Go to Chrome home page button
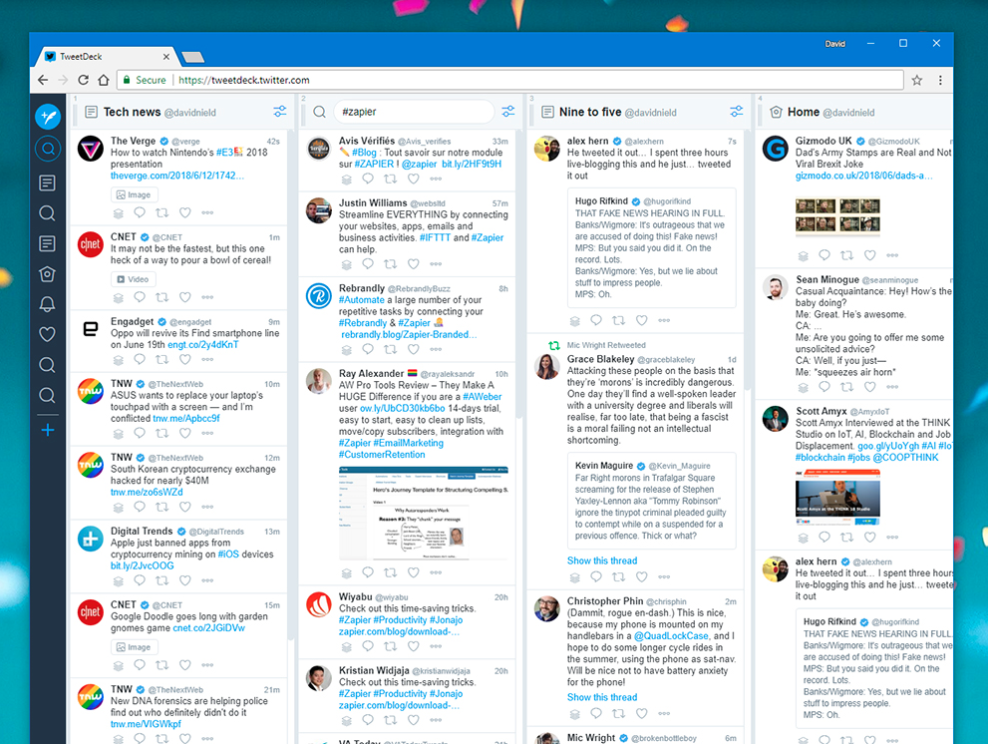 pyautogui.click(x=104, y=80)
